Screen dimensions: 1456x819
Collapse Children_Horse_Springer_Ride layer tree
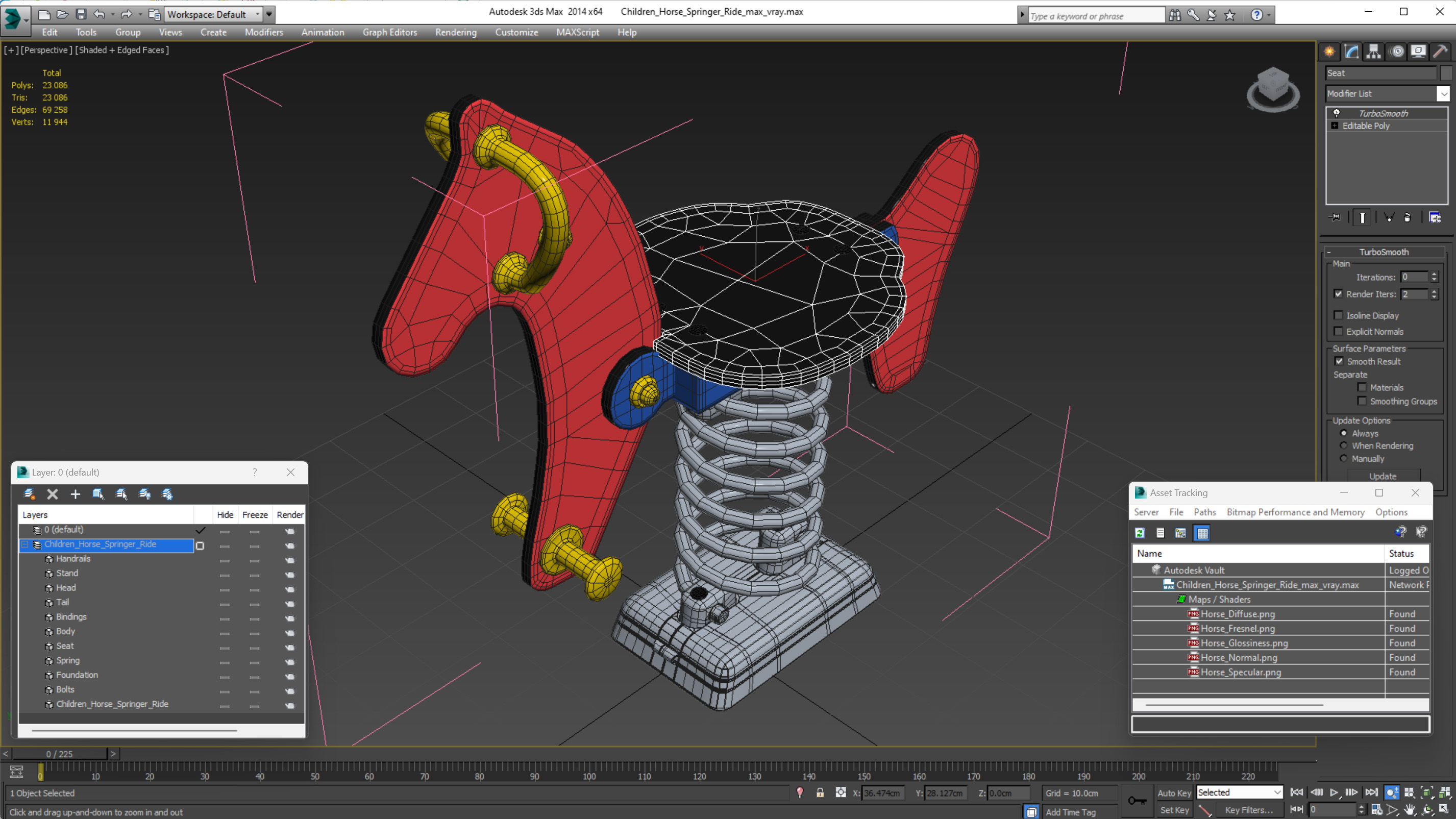click(x=24, y=544)
